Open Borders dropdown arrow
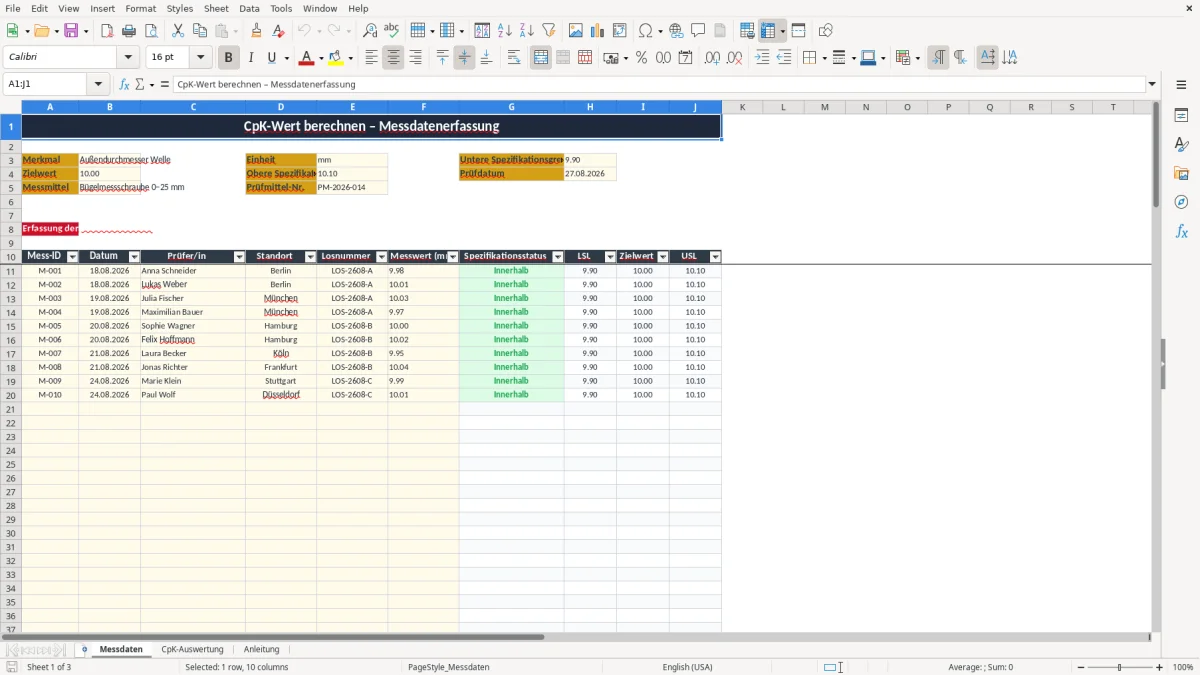Image resolution: width=1200 pixels, height=675 pixels. (824, 58)
